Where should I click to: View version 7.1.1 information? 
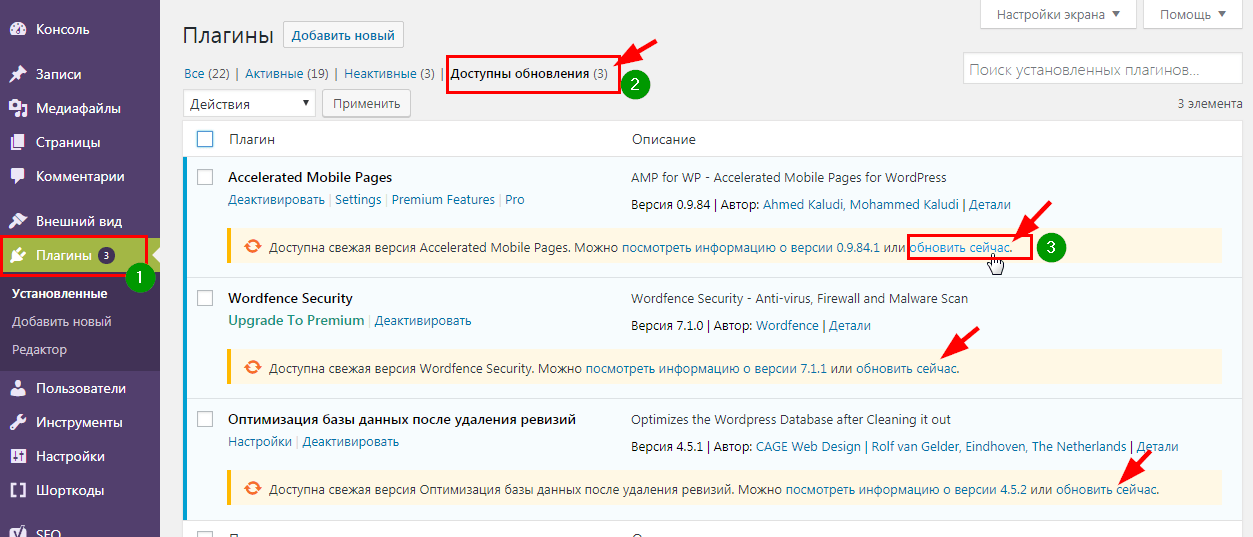[x=706, y=369]
